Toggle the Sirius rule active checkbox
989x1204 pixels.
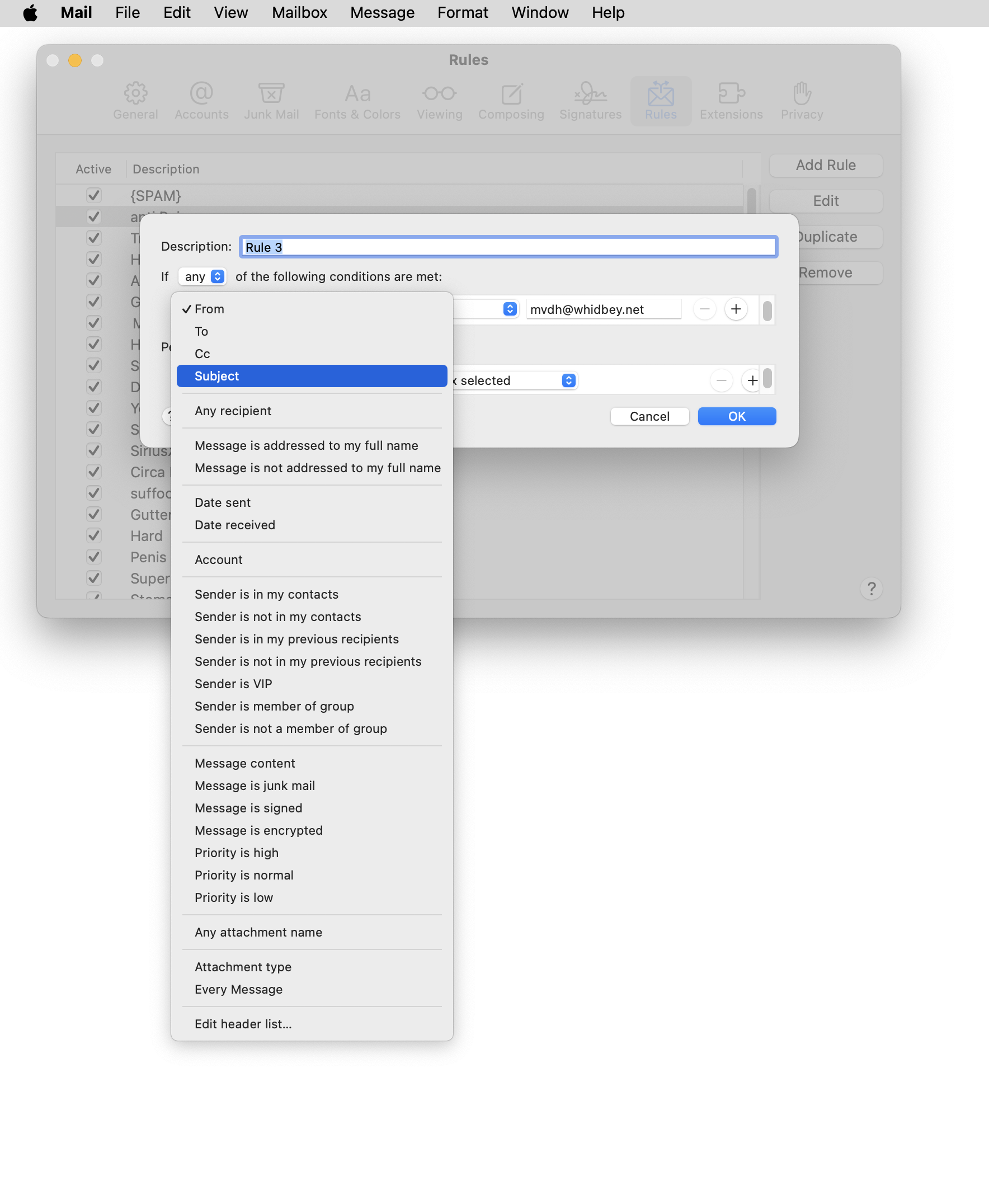(x=93, y=450)
